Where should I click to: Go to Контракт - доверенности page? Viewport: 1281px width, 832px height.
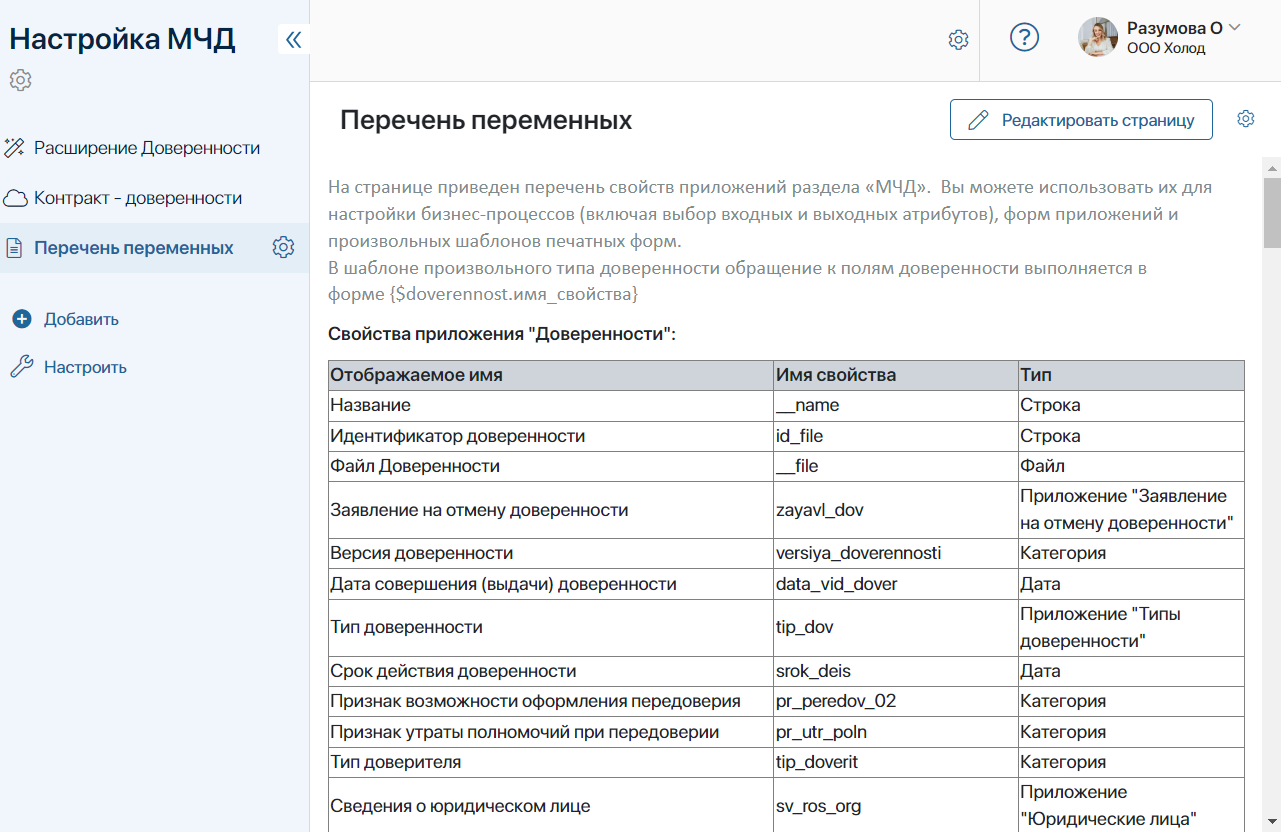coord(138,198)
